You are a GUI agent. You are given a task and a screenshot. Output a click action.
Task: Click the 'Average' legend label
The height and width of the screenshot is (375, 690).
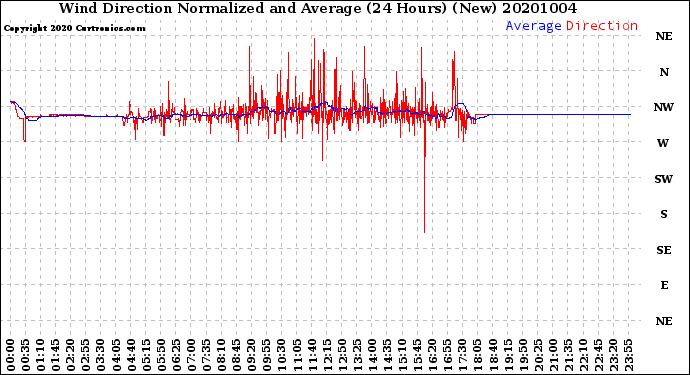click(x=533, y=26)
